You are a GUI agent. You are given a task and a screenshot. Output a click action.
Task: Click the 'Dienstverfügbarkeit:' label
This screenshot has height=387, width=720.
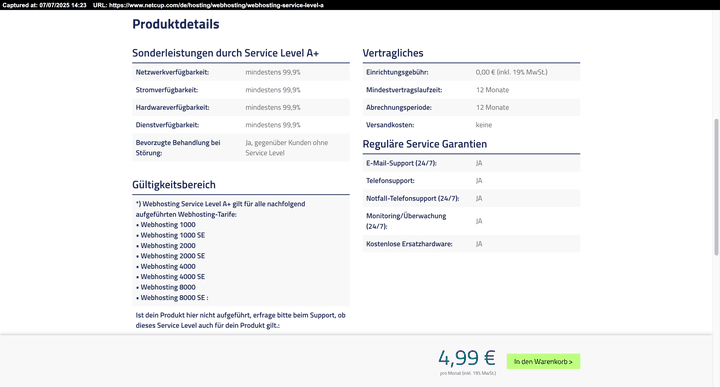coord(167,125)
